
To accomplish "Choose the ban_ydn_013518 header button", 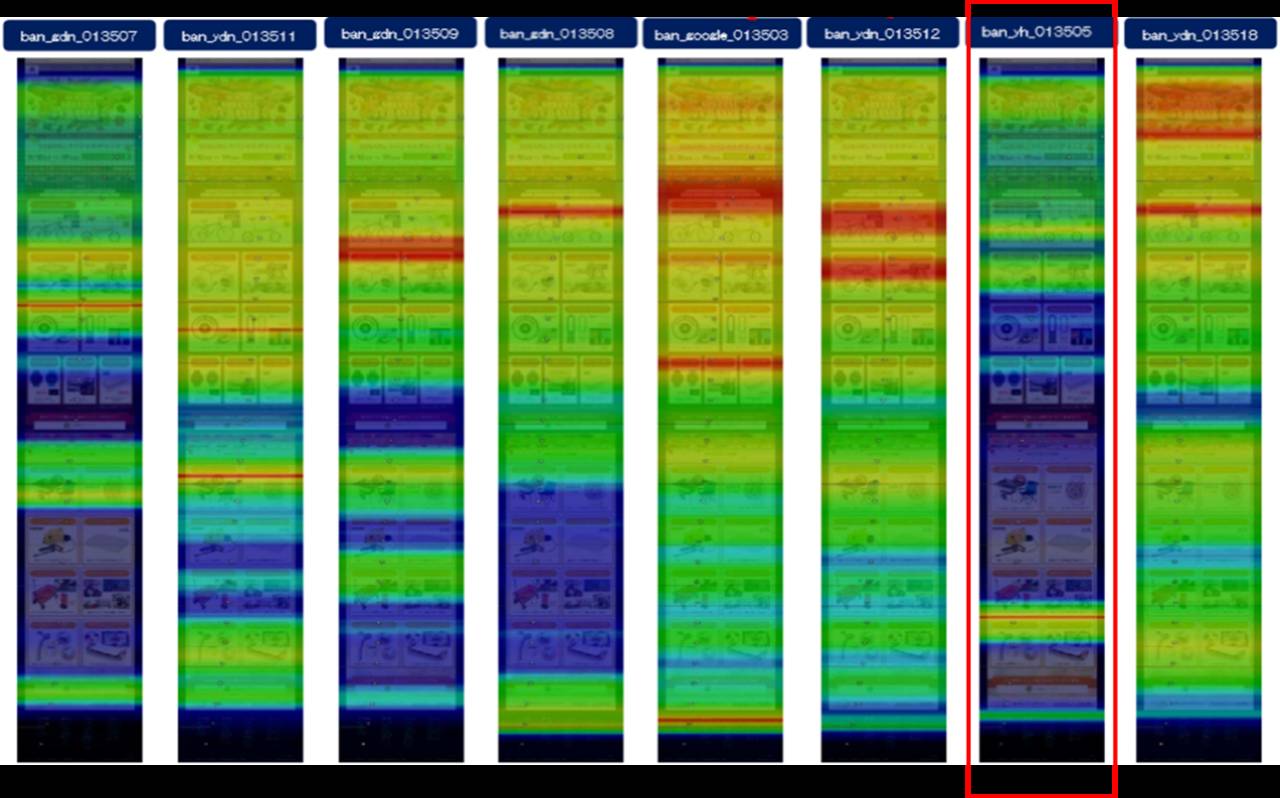I will coord(1201,34).
